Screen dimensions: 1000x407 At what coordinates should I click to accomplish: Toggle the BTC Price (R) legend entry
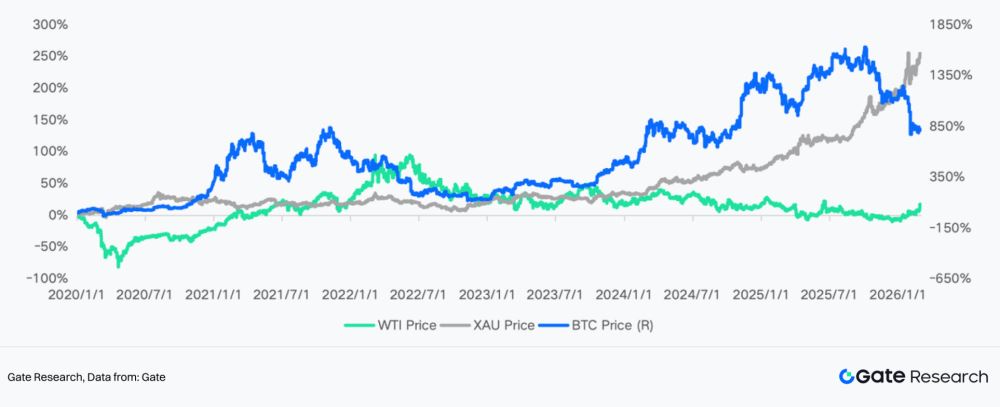596,325
